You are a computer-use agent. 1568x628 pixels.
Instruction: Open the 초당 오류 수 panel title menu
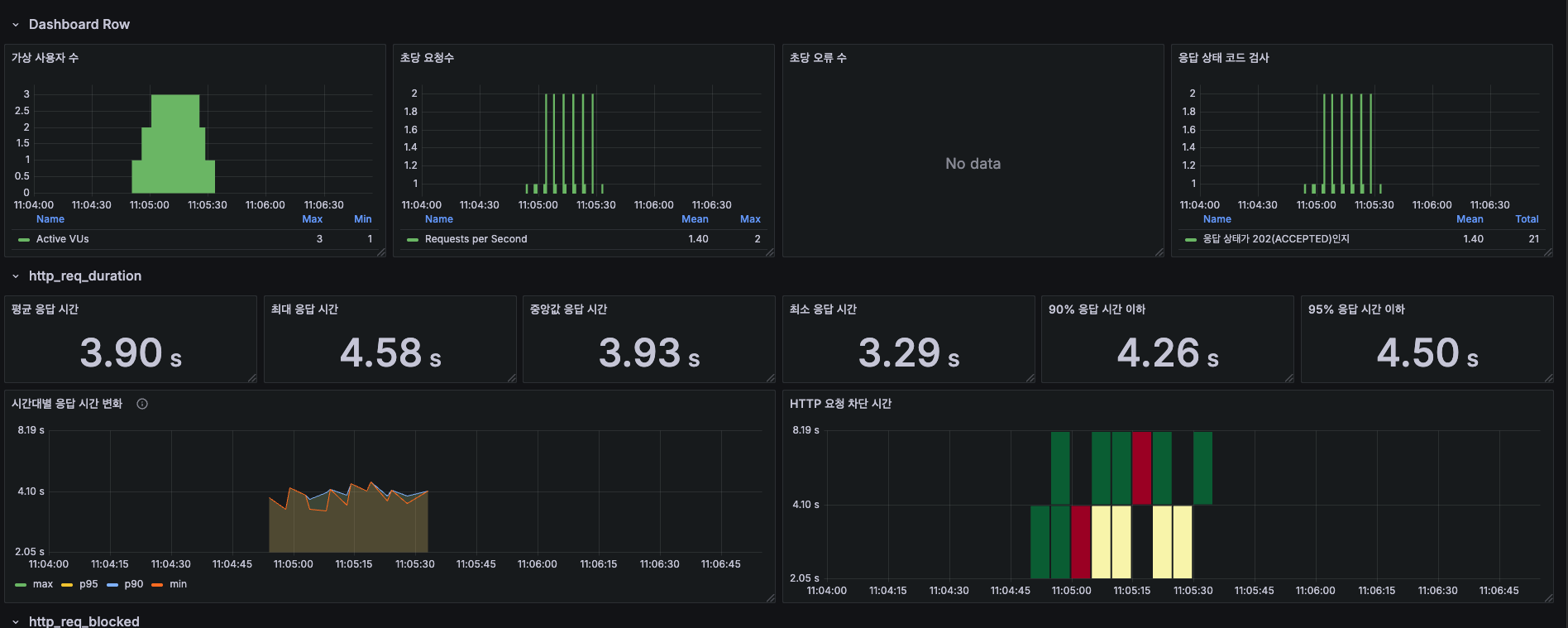[818, 57]
